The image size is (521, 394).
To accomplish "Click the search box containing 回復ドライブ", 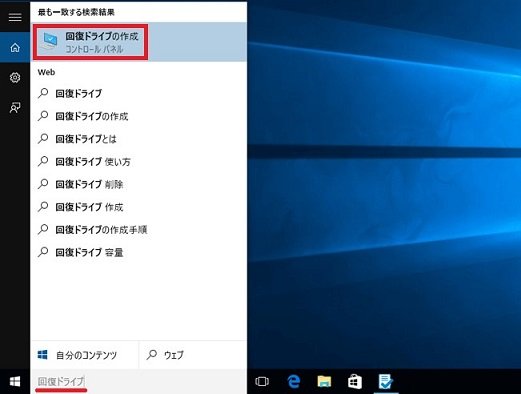I will click(x=139, y=382).
